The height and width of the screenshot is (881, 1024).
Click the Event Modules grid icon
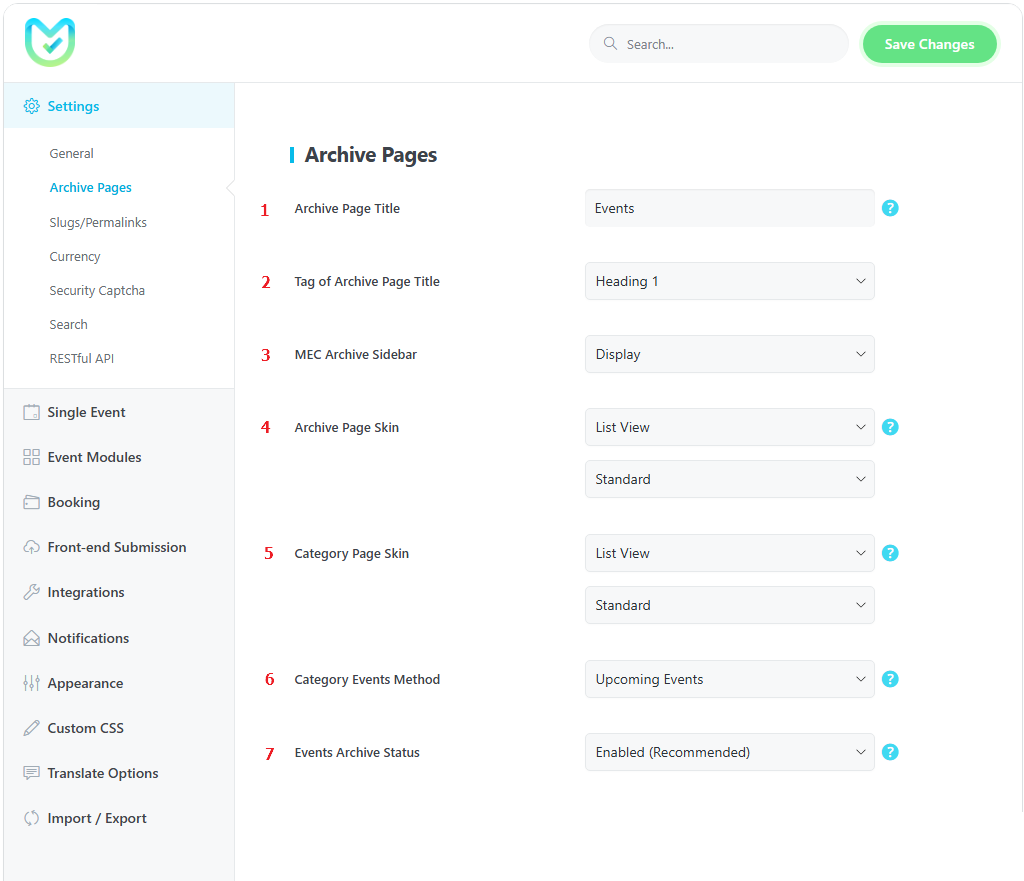click(x=31, y=457)
